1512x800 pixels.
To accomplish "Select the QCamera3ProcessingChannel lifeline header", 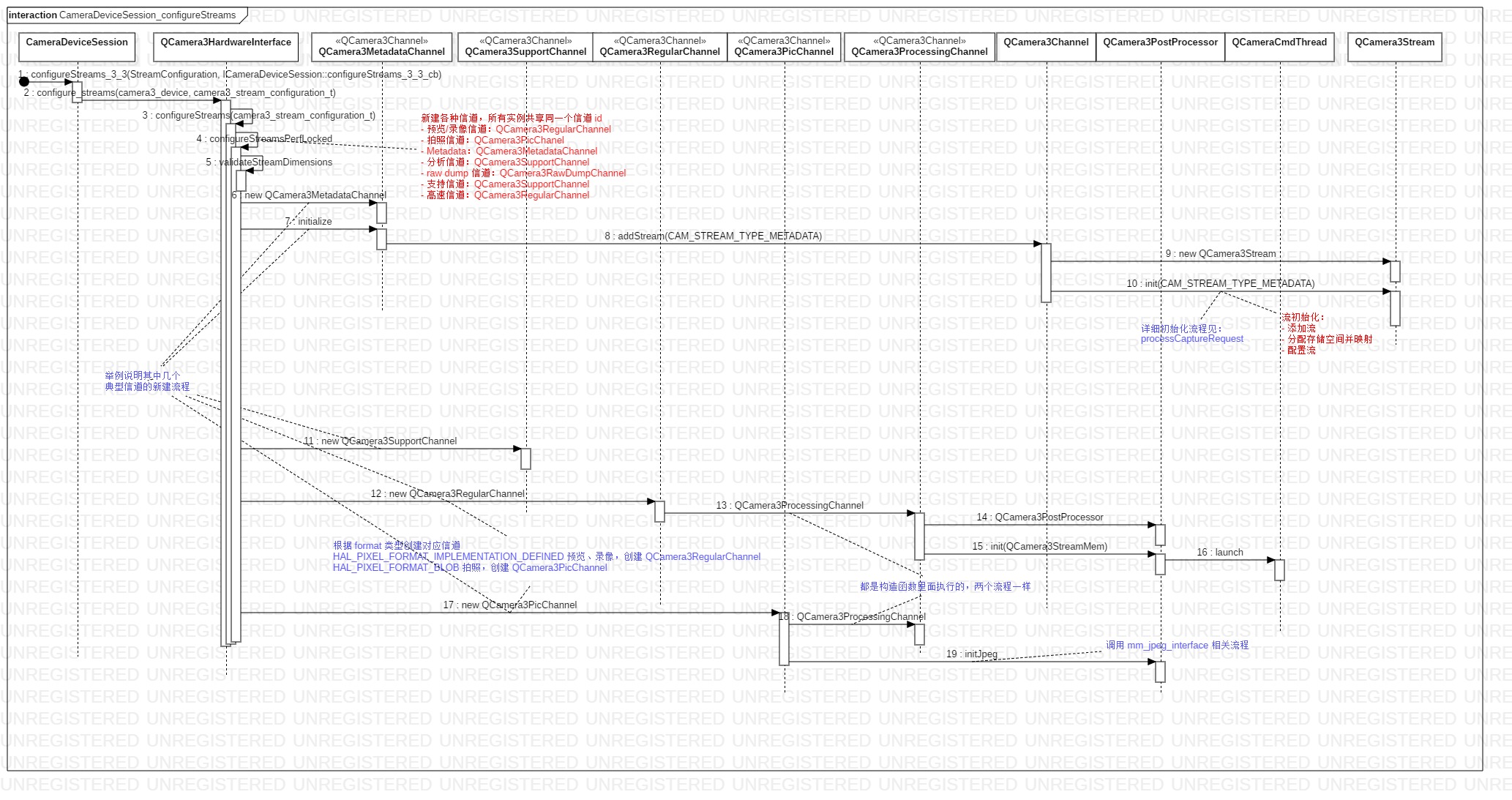I will point(919,47).
